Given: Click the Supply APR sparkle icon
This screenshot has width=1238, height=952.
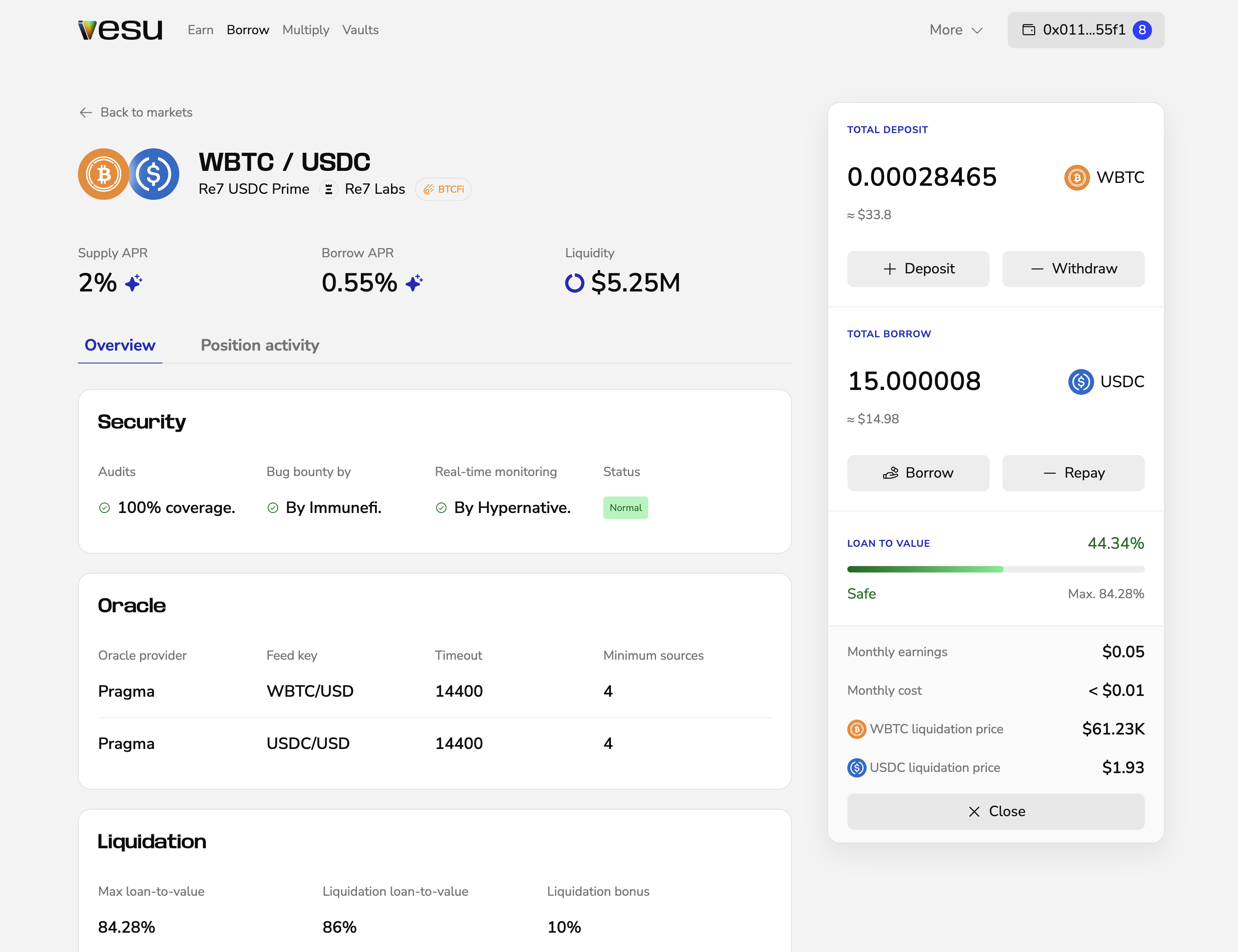Looking at the screenshot, I should point(134,282).
